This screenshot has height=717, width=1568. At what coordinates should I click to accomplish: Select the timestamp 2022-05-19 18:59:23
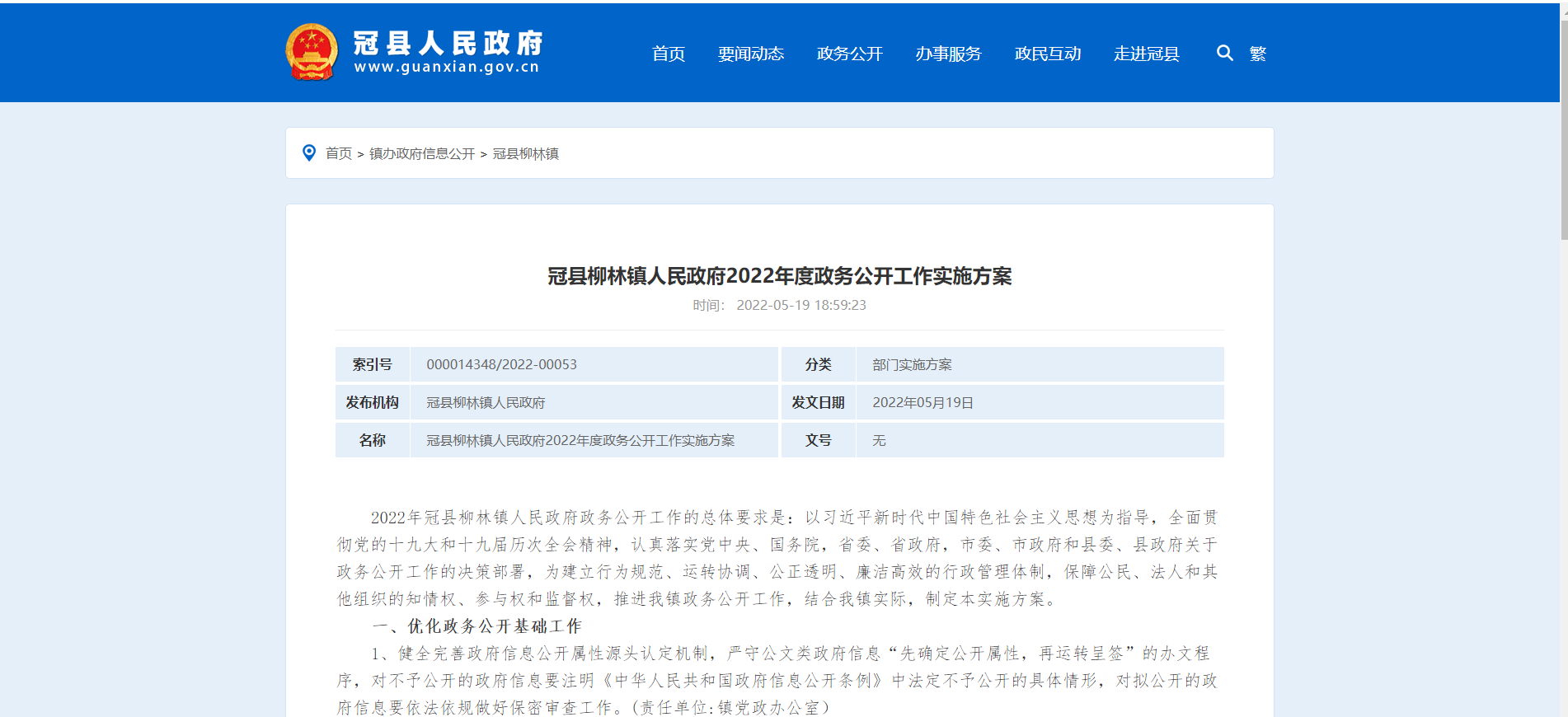tap(801, 305)
